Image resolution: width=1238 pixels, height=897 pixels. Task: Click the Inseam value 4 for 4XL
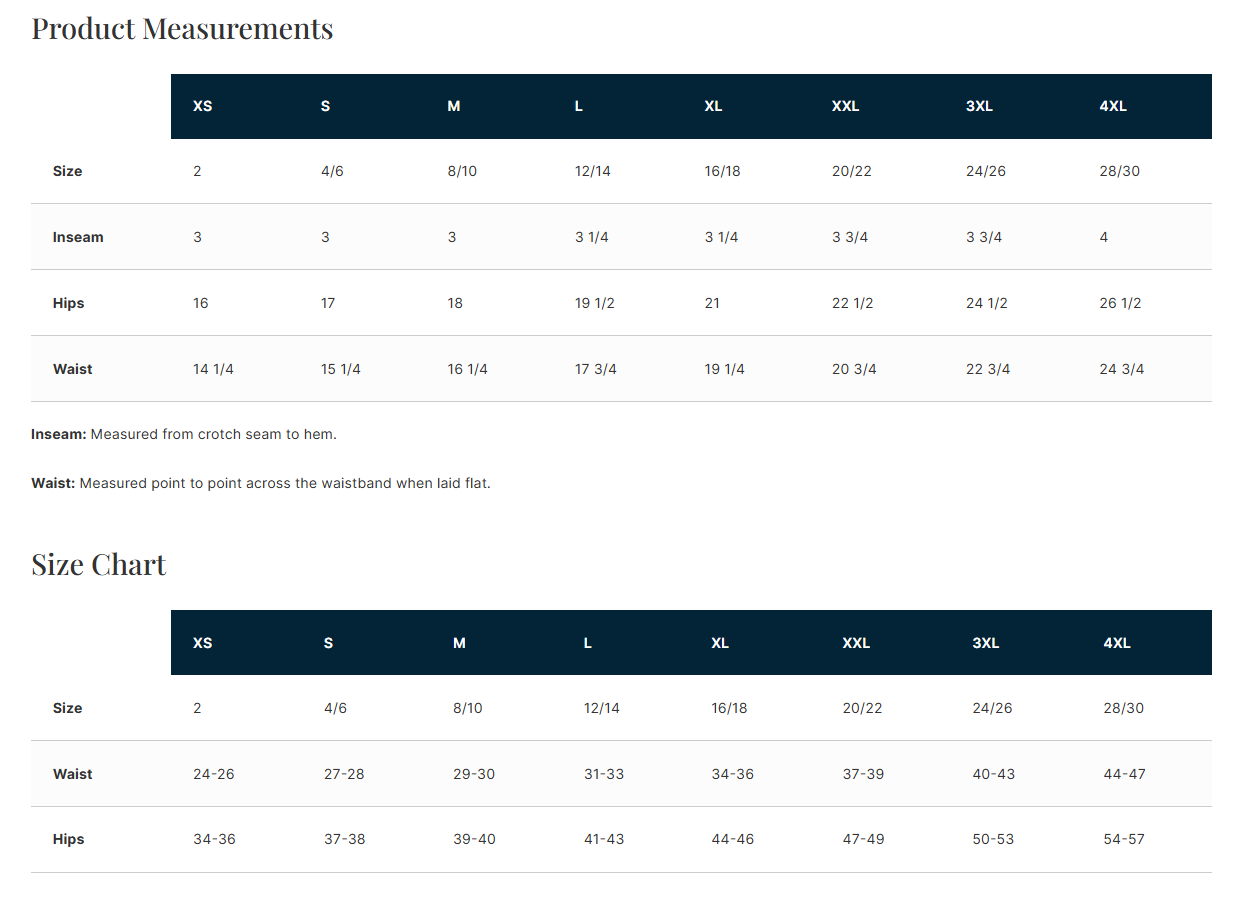click(1103, 237)
